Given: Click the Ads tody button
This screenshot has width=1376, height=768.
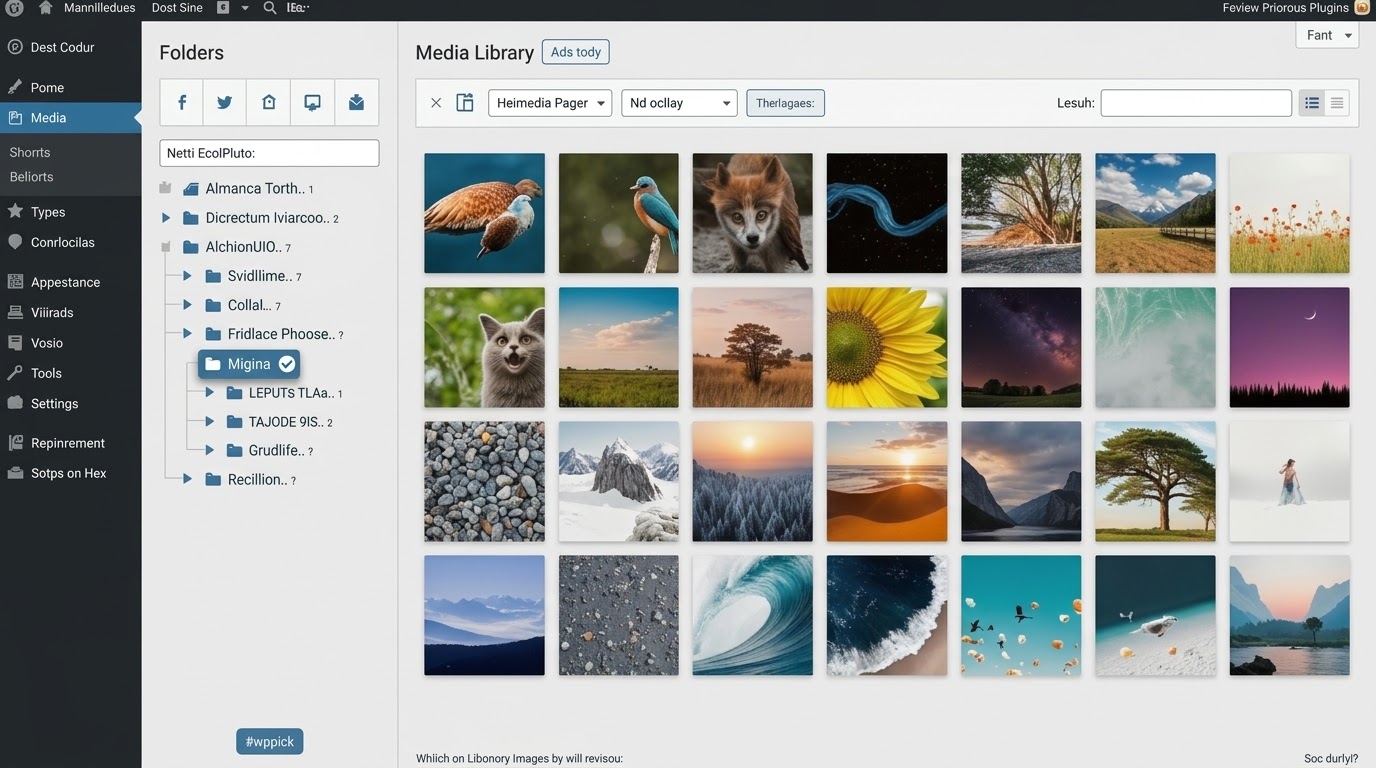Looking at the screenshot, I should pos(575,52).
